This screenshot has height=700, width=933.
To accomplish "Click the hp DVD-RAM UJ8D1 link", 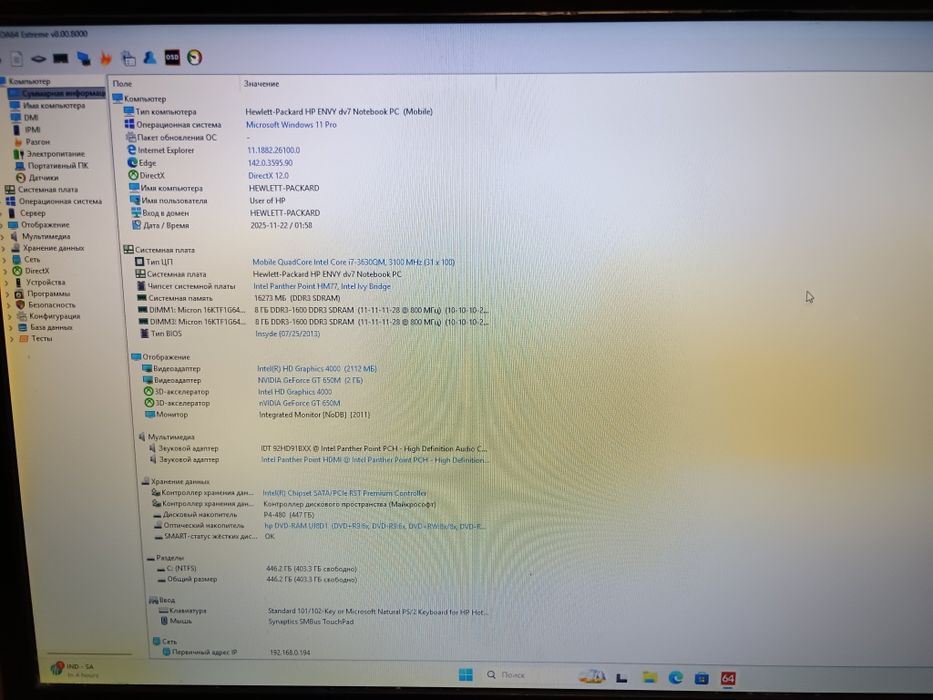I will (x=374, y=526).
